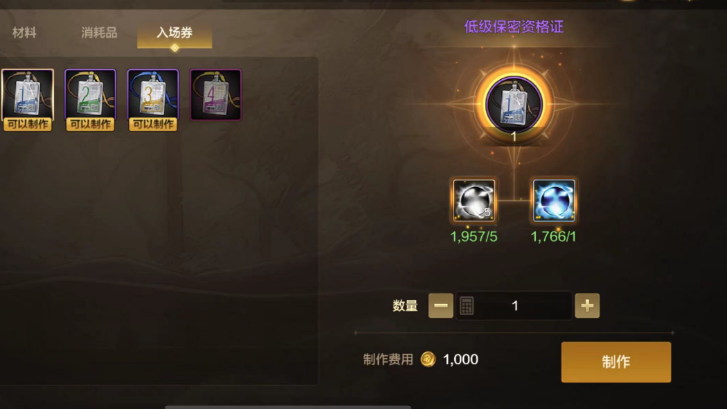Viewport: 727px width, 409px height.
Task: Switch to the 消耗品 tab
Action: (99, 32)
